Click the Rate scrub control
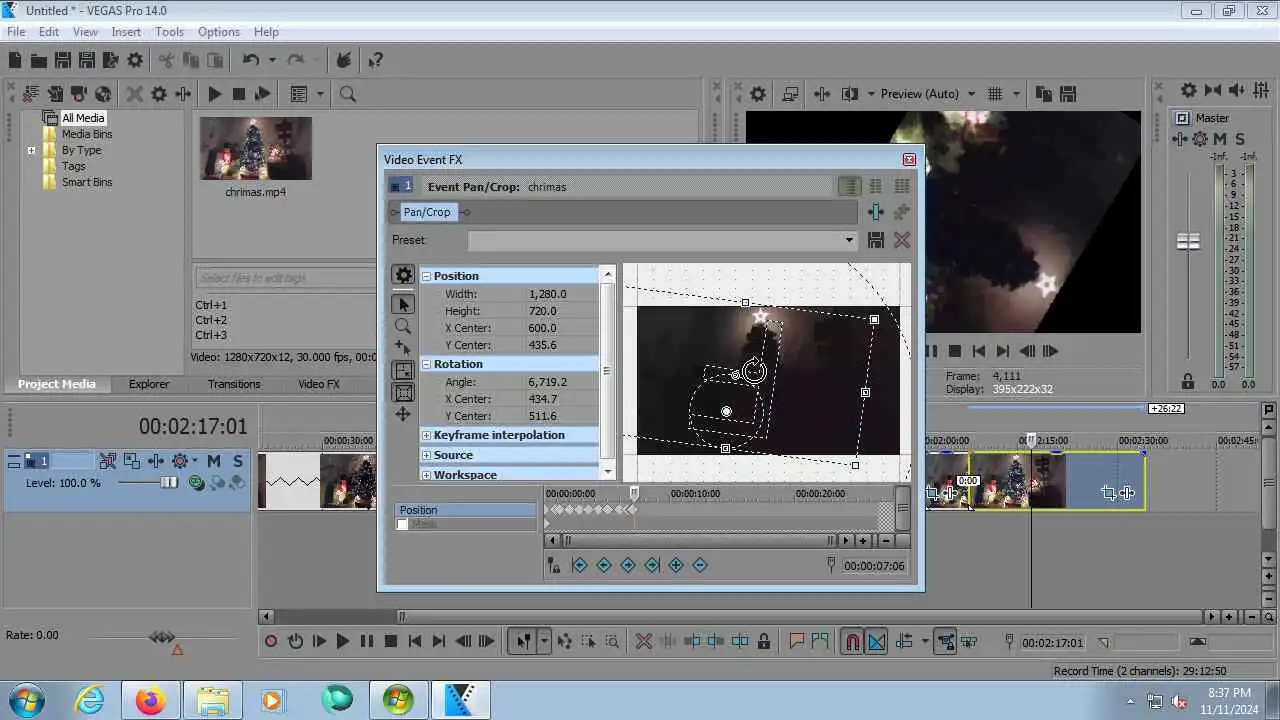The width and height of the screenshot is (1280, 720). (x=163, y=637)
